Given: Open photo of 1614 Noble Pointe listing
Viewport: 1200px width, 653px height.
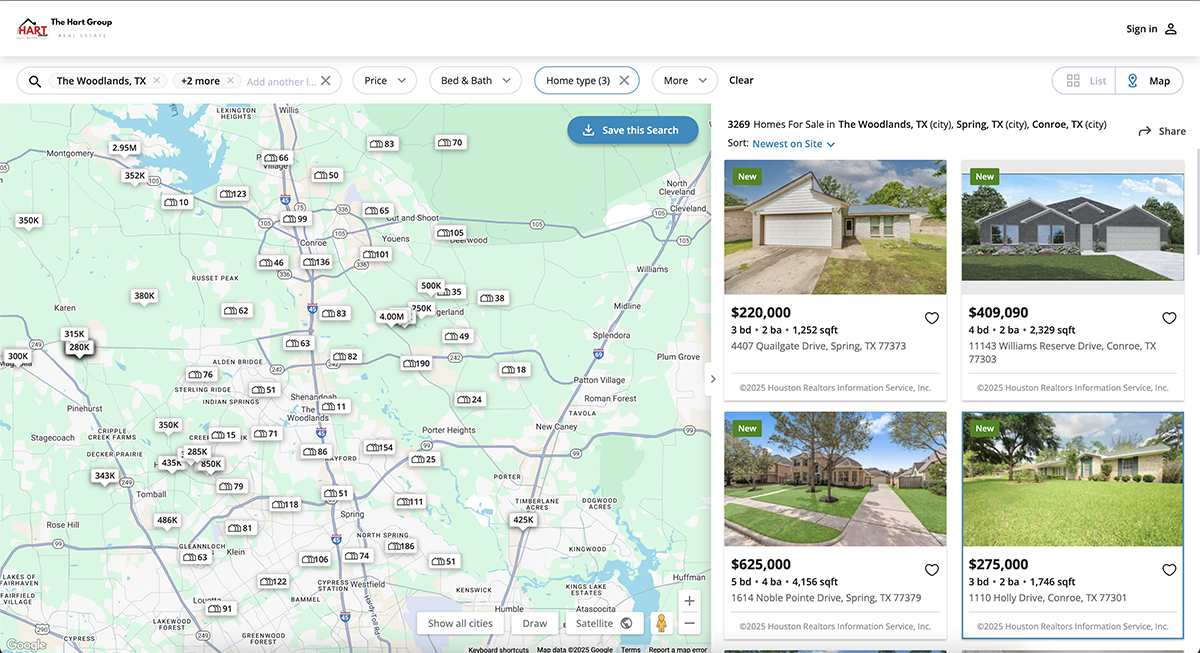Looking at the screenshot, I should pos(835,479).
